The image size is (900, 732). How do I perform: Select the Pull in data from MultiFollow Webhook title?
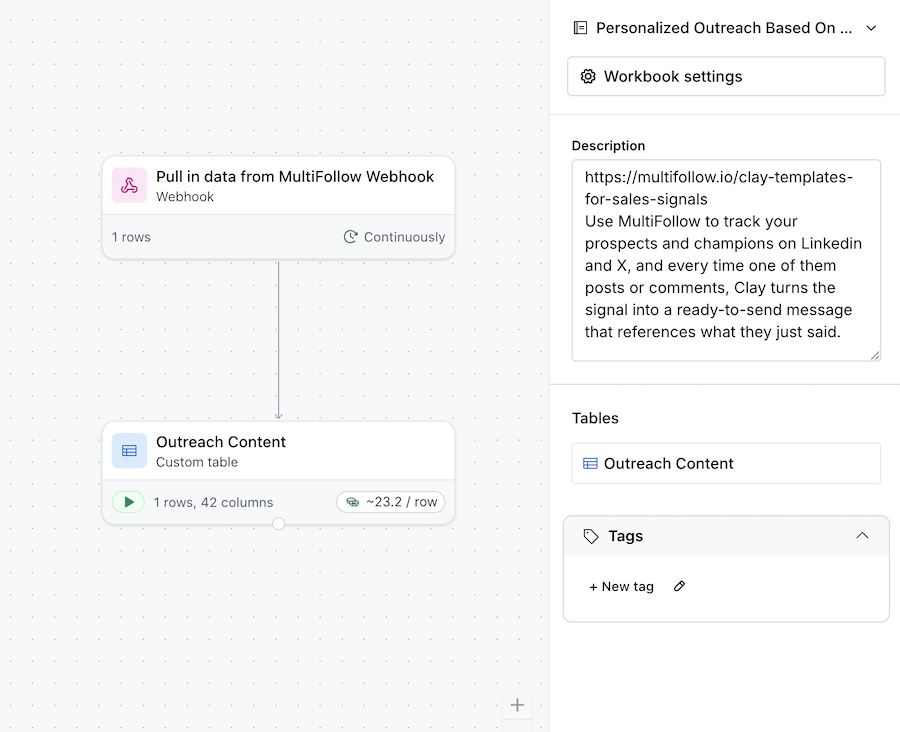coord(295,177)
